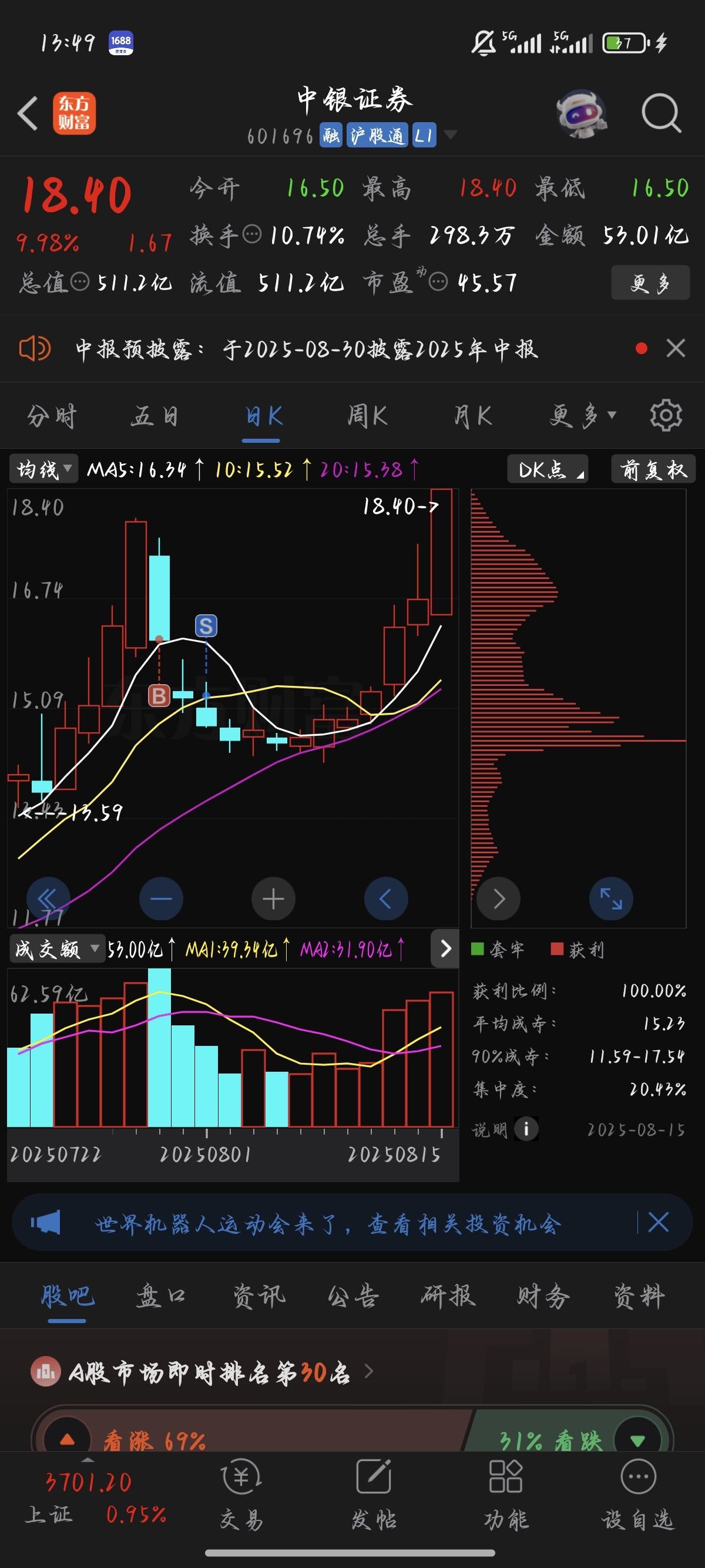705x1568 pixels.
Task: Vote 看涨 up-arrow button
Action: [x=67, y=1439]
